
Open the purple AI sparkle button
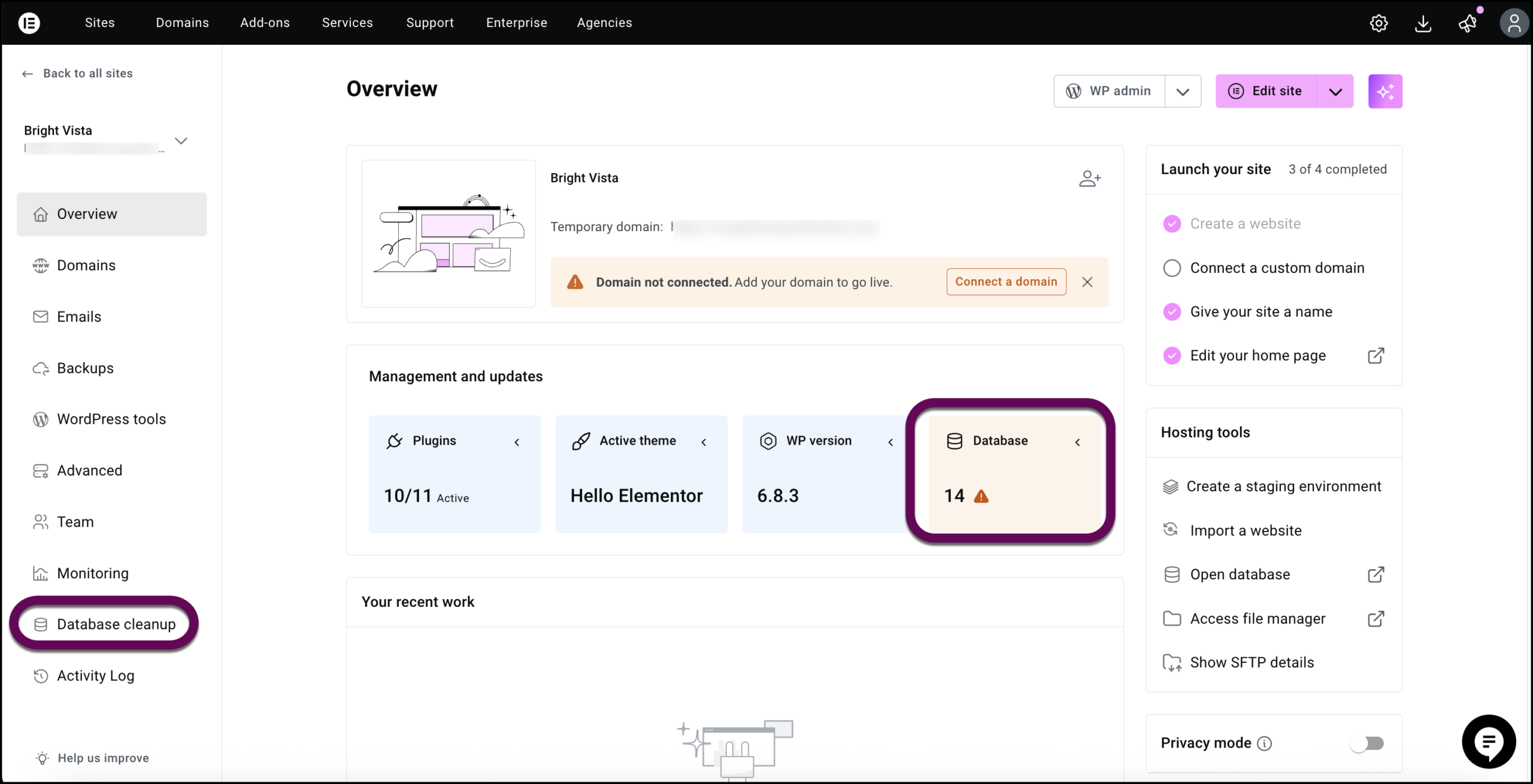click(1384, 91)
